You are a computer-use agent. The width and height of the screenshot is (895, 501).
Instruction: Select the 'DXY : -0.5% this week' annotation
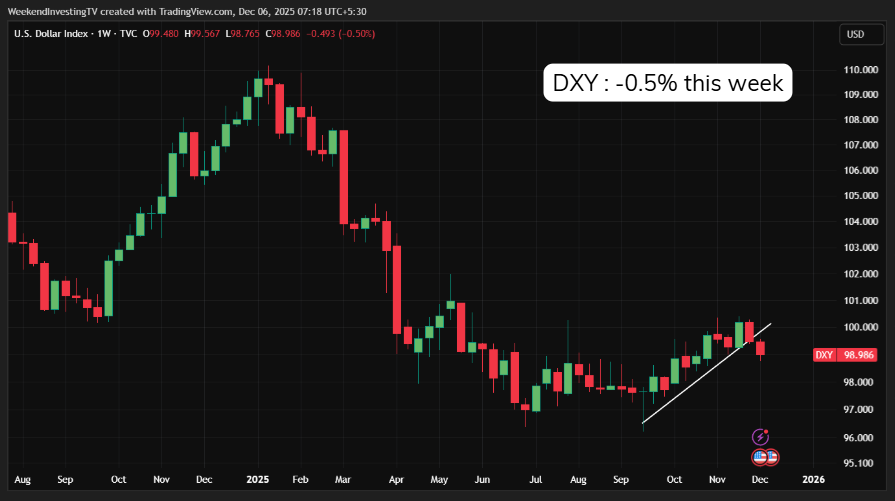pyautogui.click(x=669, y=83)
